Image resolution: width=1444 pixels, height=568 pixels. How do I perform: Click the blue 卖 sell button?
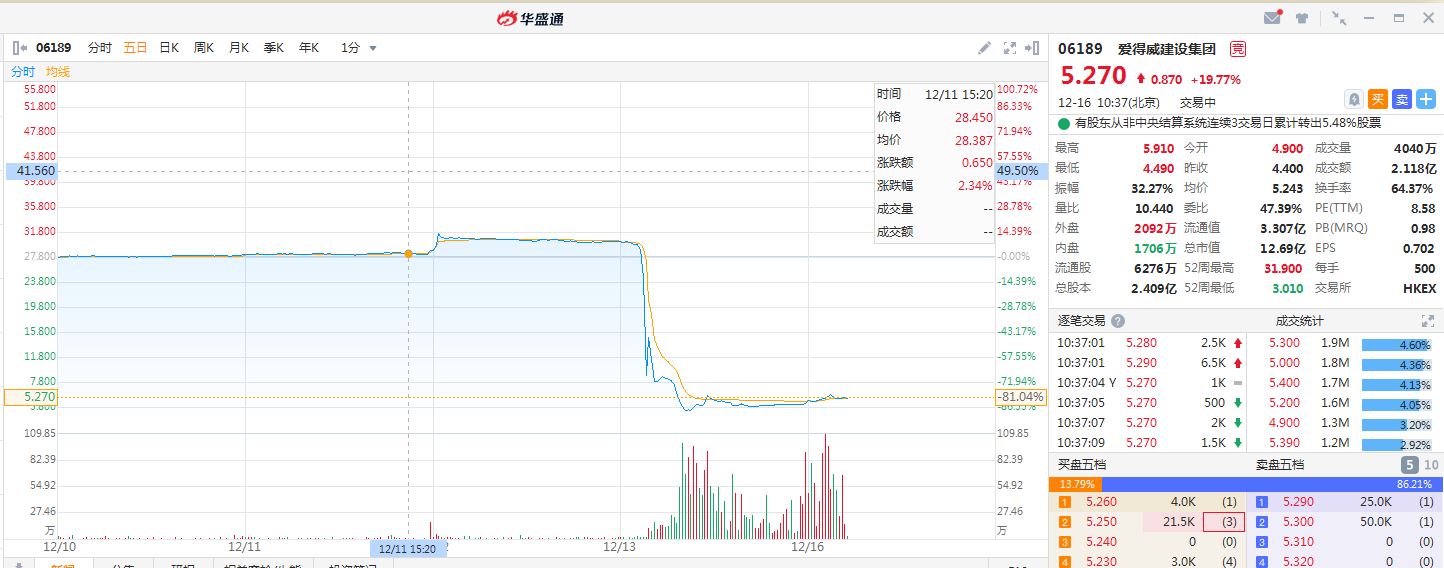tap(1402, 99)
